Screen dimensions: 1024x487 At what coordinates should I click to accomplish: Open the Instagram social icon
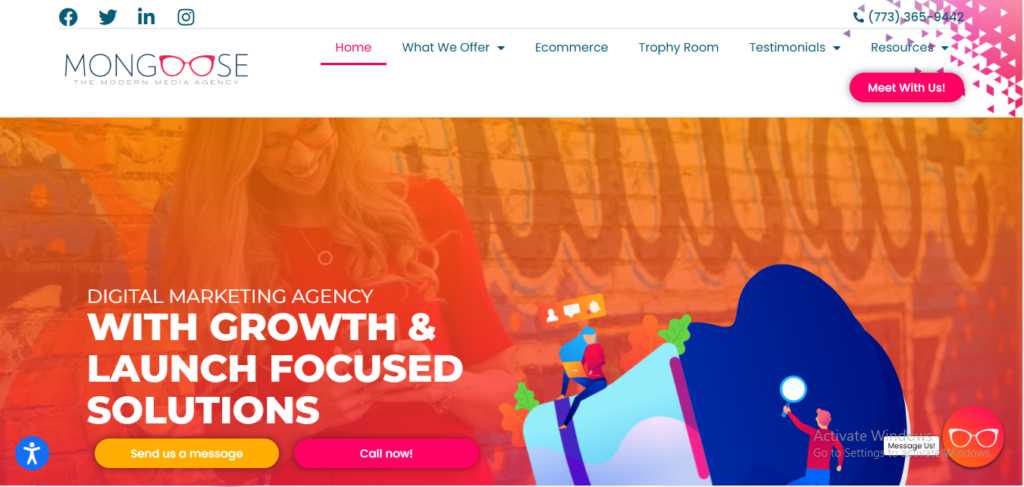[186, 17]
